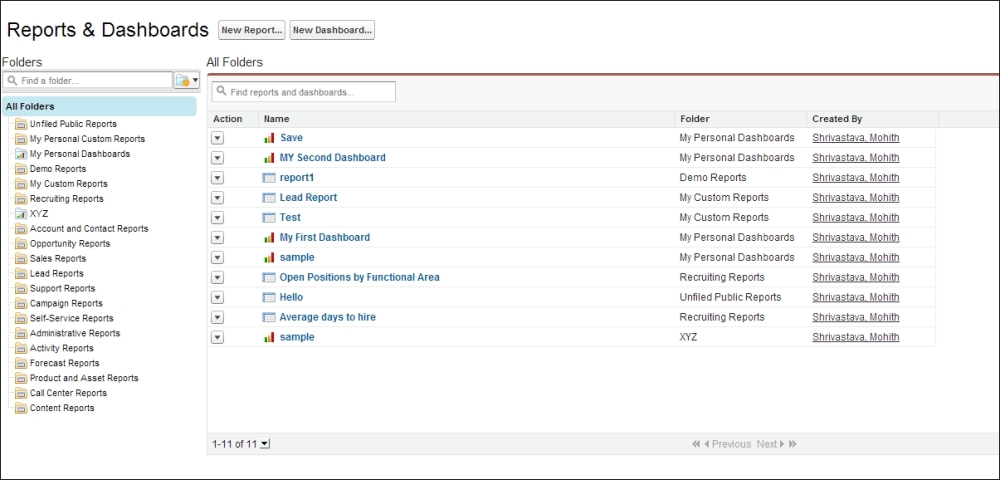Image resolution: width=1000 pixels, height=480 pixels.
Task: Click the New Report button
Action: (252, 31)
